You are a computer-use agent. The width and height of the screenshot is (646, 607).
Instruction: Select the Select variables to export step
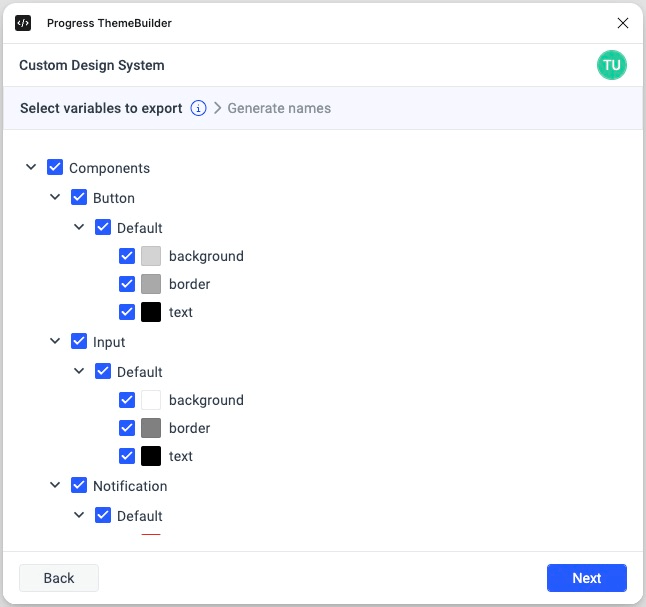tap(101, 108)
